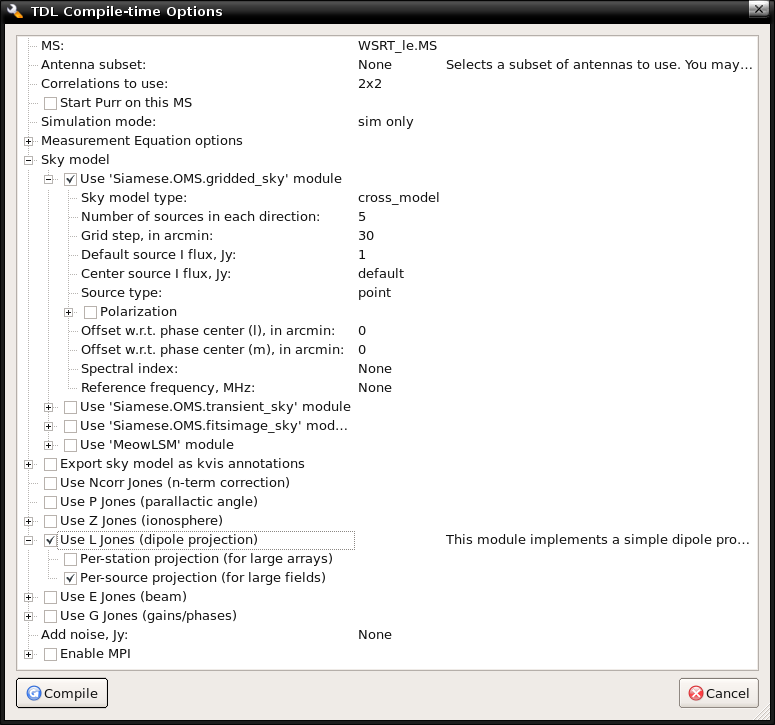The height and width of the screenshot is (725, 775).
Task: Change Simulation mode value 'sim only'
Action: [386, 122]
